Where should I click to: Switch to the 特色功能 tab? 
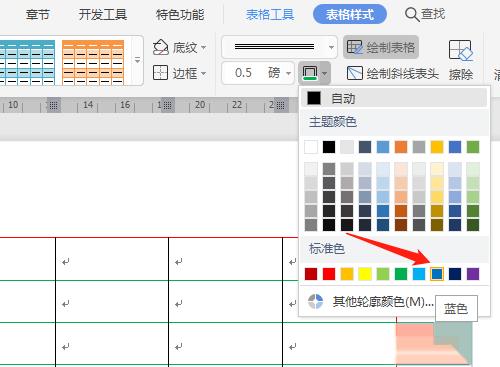click(180, 15)
